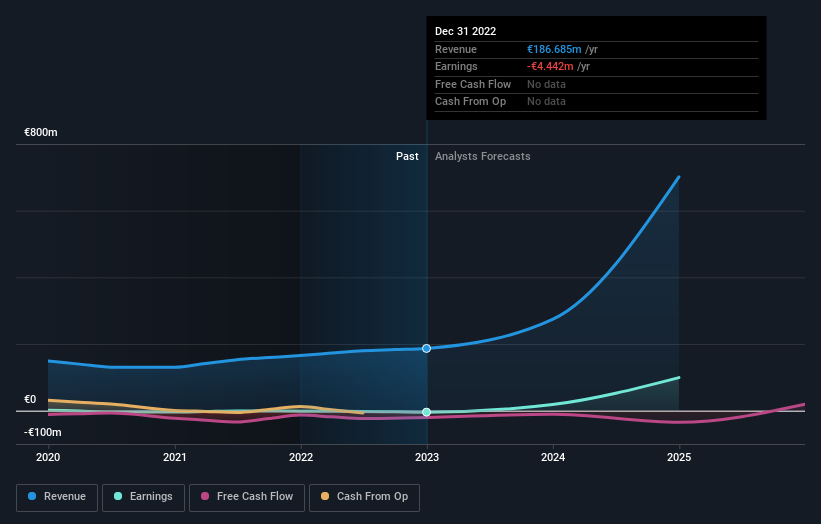This screenshot has width=821, height=524.
Task: Click the 2024 x-axis label
Action: coord(553,457)
